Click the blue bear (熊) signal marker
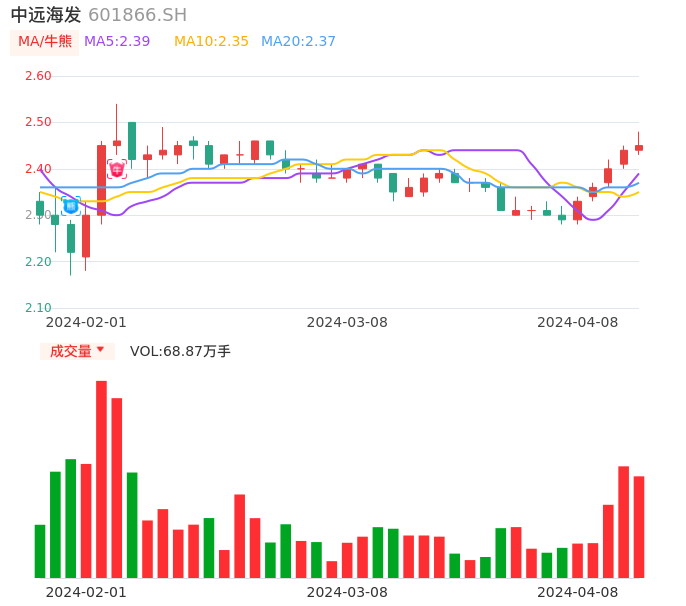The height and width of the screenshot is (606, 686). (x=71, y=205)
